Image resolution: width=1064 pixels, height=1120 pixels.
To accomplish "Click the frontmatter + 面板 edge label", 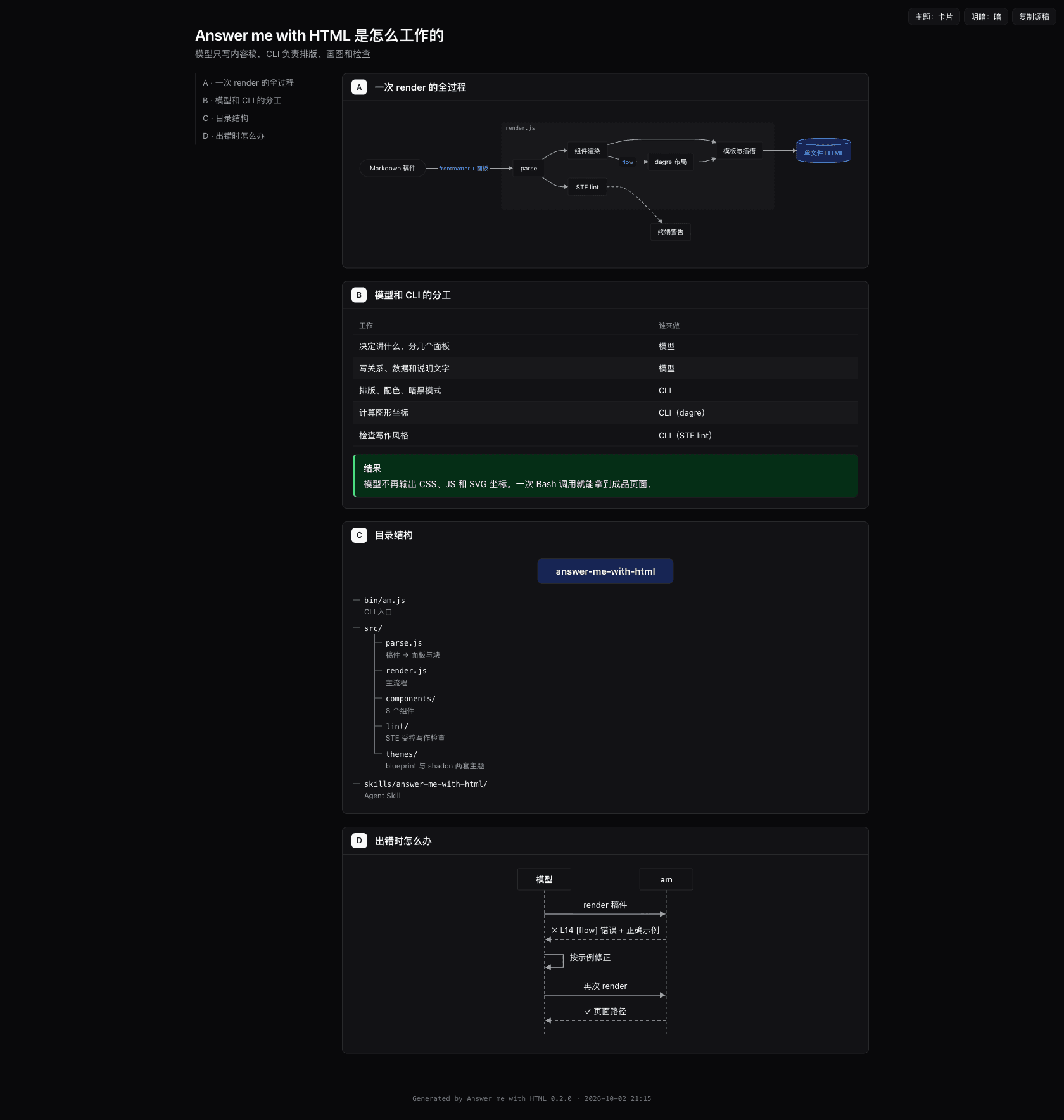I will point(464,169).
